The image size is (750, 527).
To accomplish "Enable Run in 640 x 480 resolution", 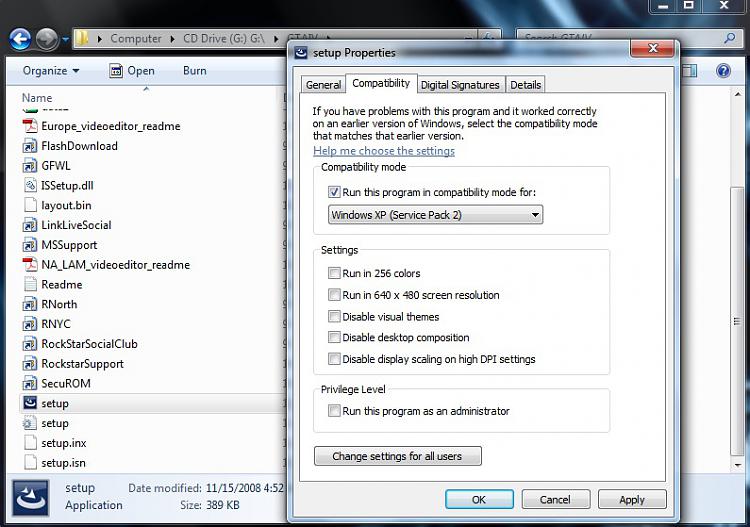I will [334, 295].
